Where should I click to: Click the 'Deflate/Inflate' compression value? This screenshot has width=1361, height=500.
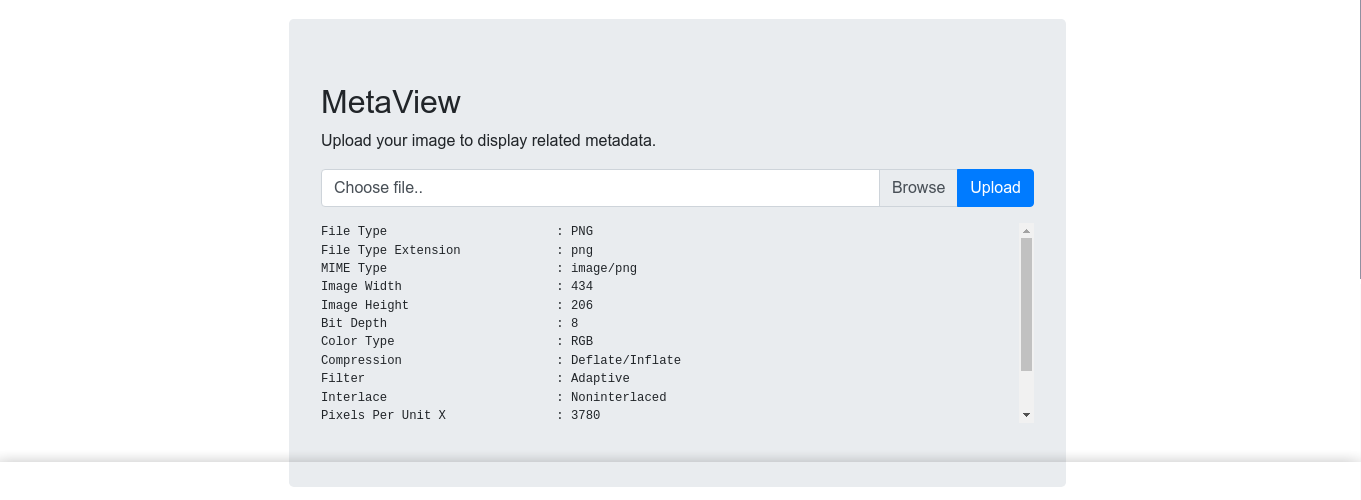click(625, 360)
